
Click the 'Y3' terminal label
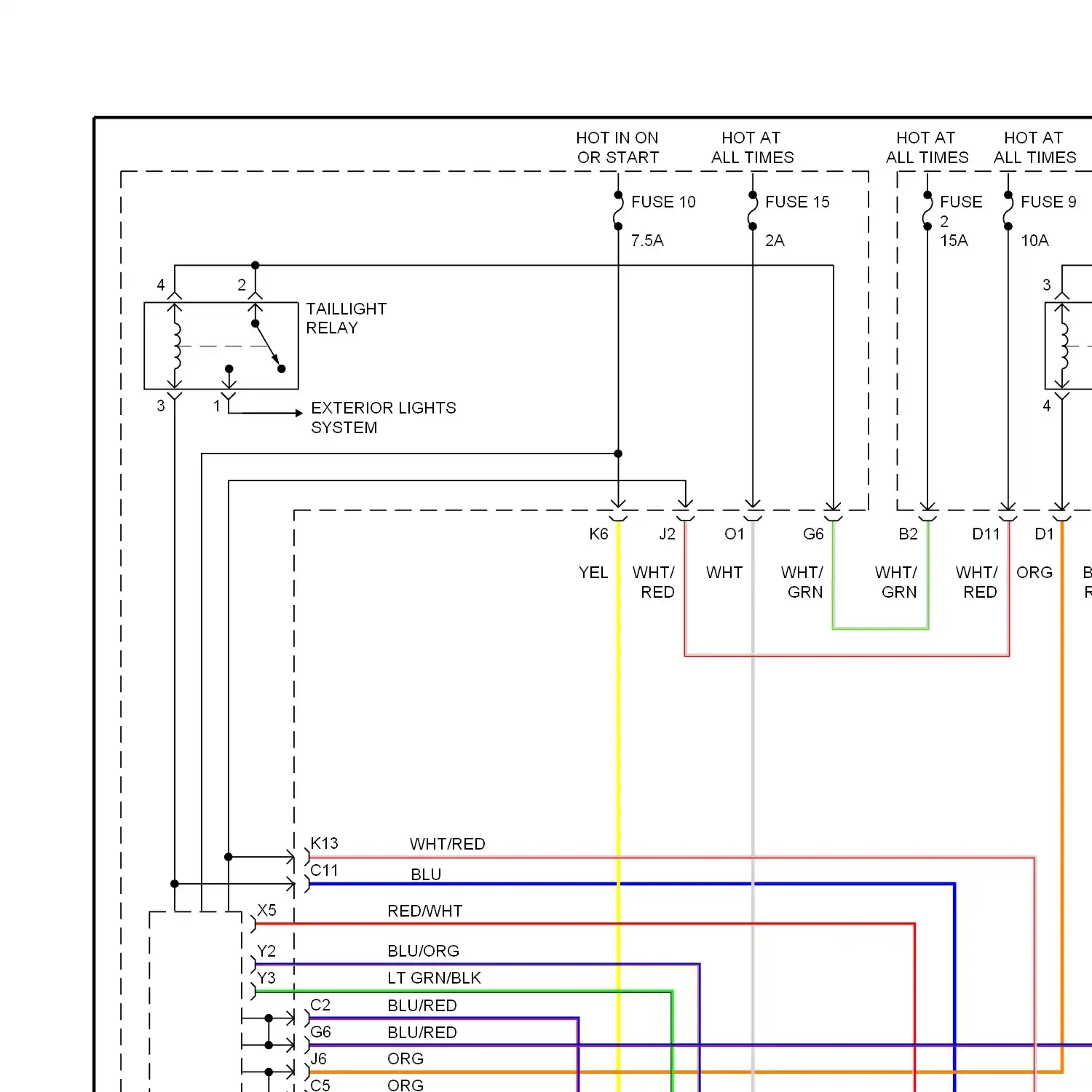coord(266,978)
